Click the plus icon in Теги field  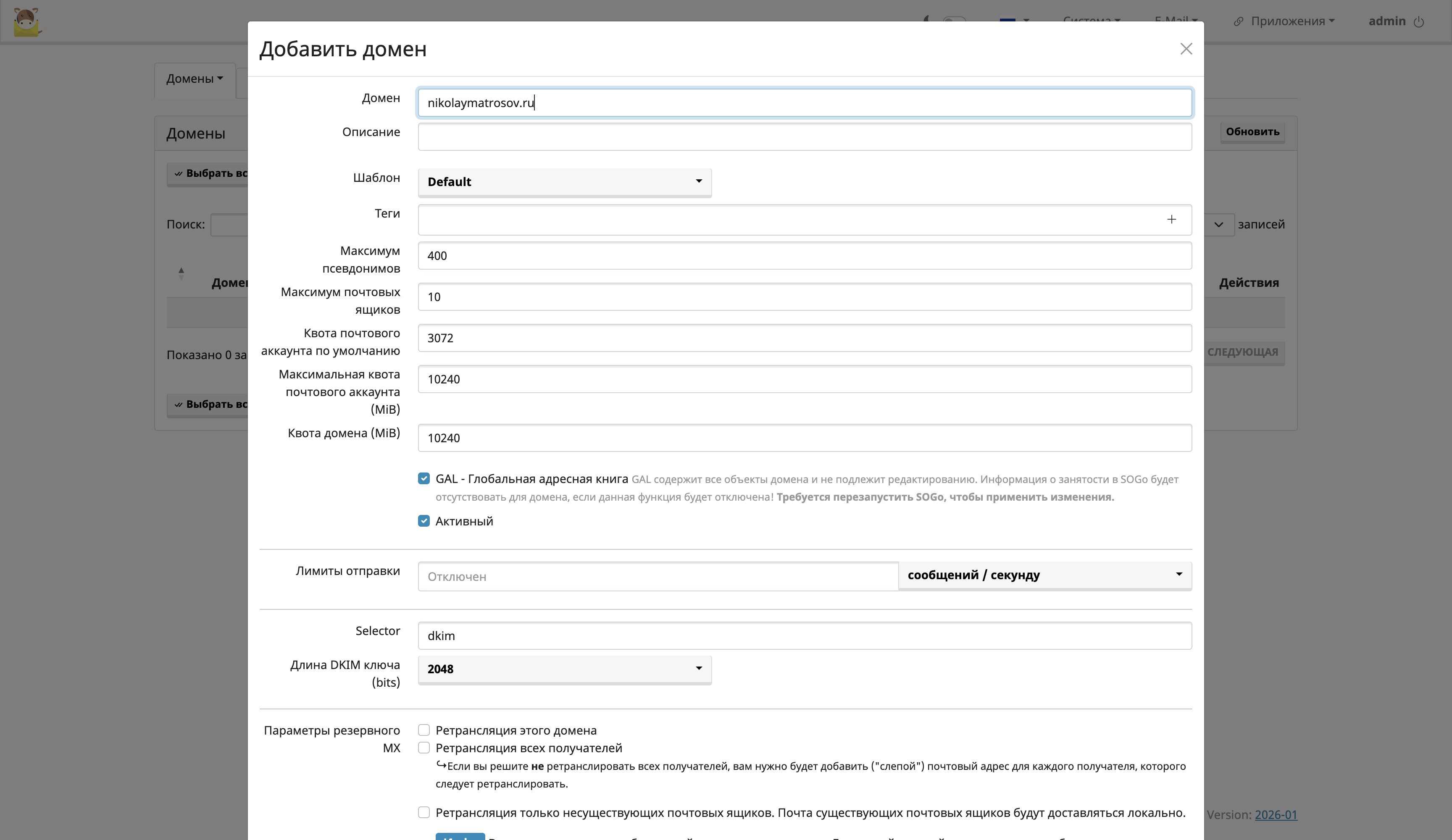(1171, 220)
